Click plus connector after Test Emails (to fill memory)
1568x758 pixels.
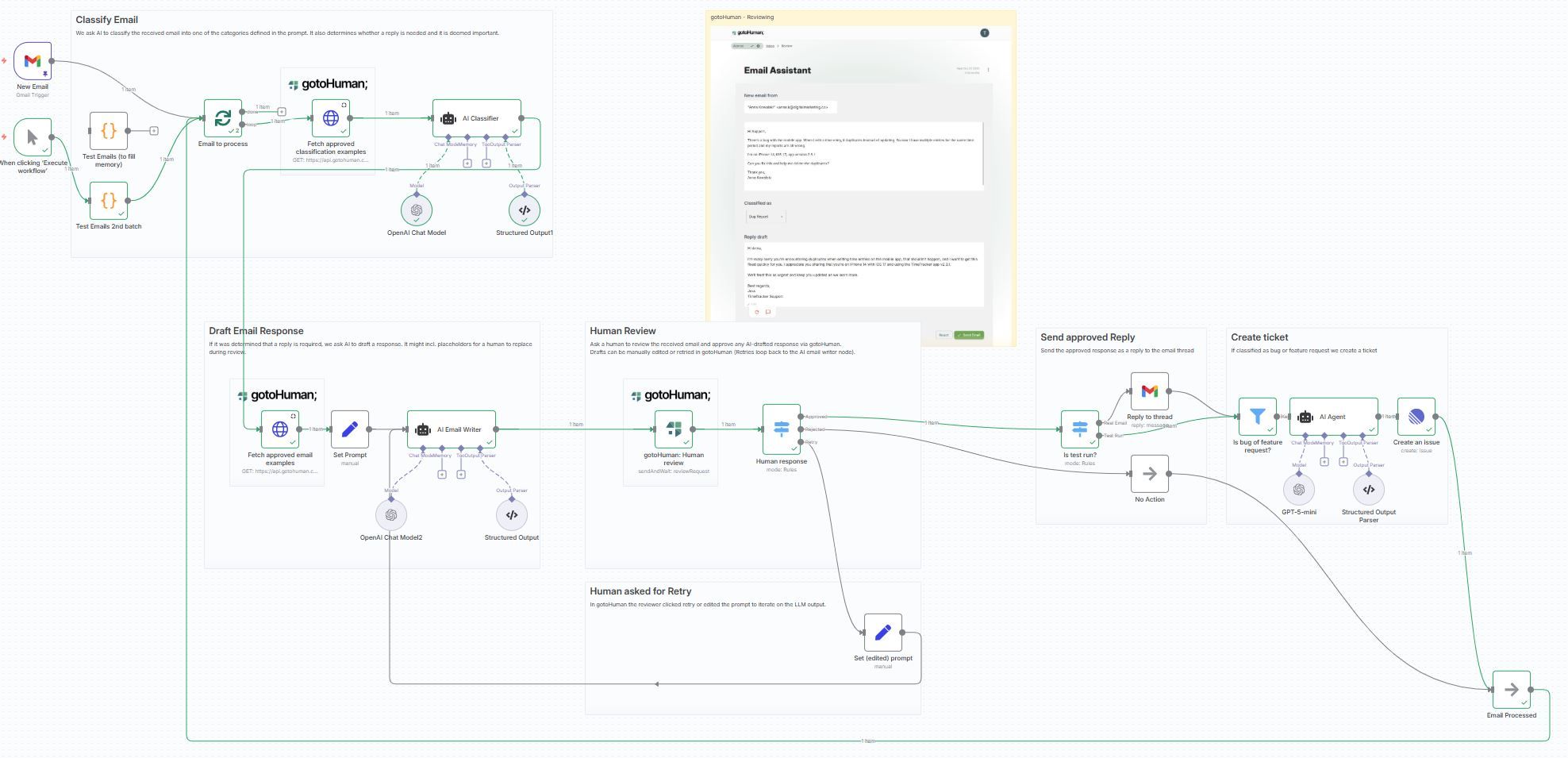(154, 131)
